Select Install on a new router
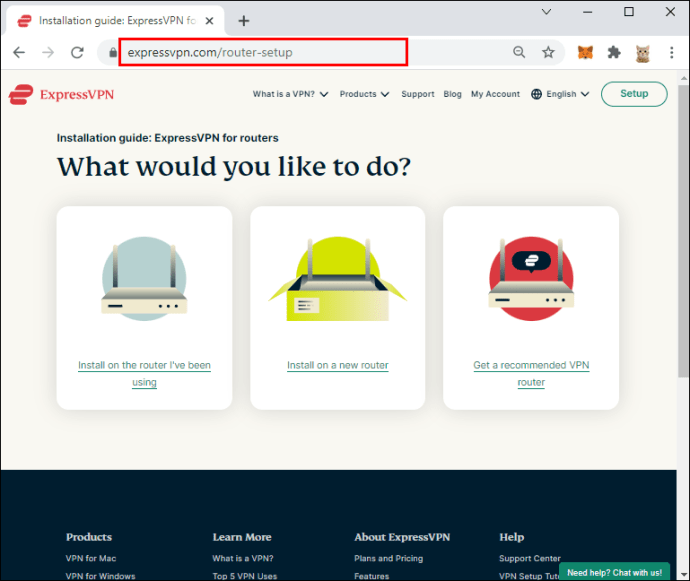The width and height of the screenshot is (690, 581). pos(338,365)
